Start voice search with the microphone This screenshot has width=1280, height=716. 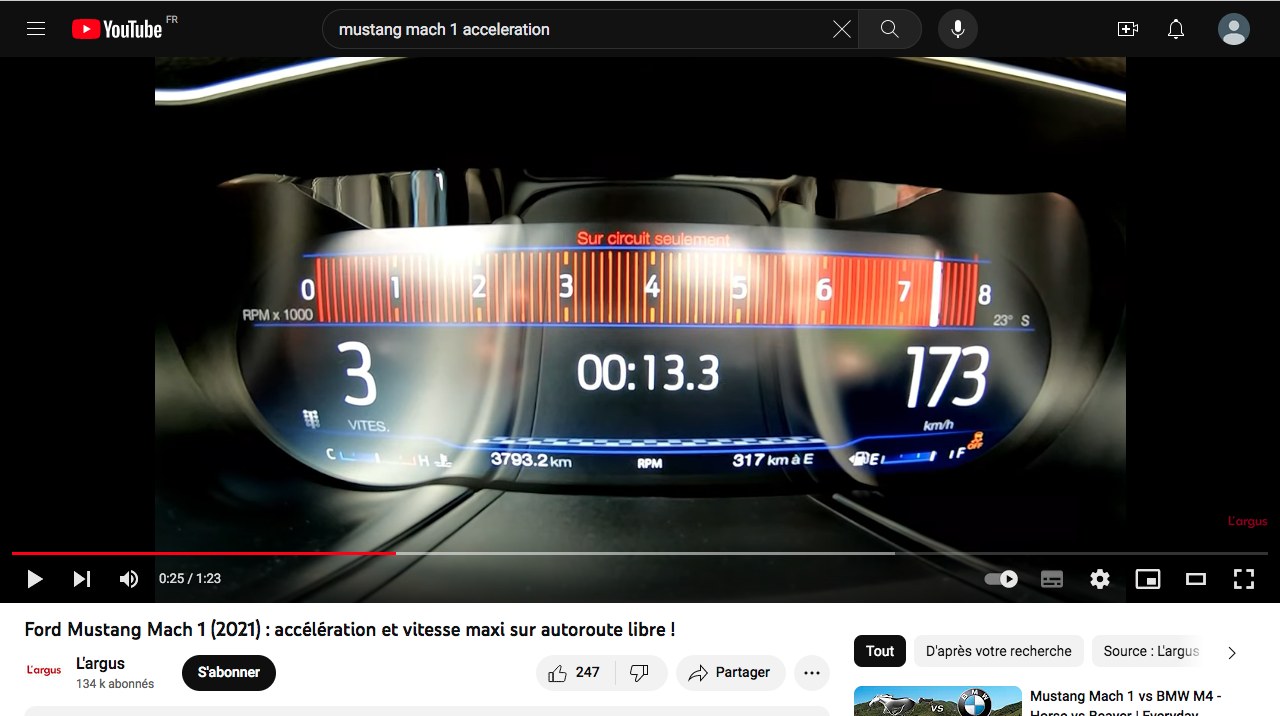pos(958,29)
